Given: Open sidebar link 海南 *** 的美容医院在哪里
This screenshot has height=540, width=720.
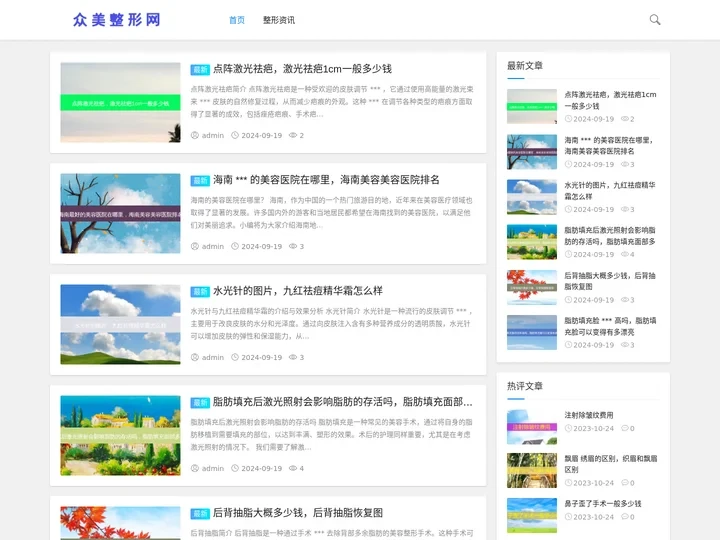Looking at the screenshot, I should (609, 146).
